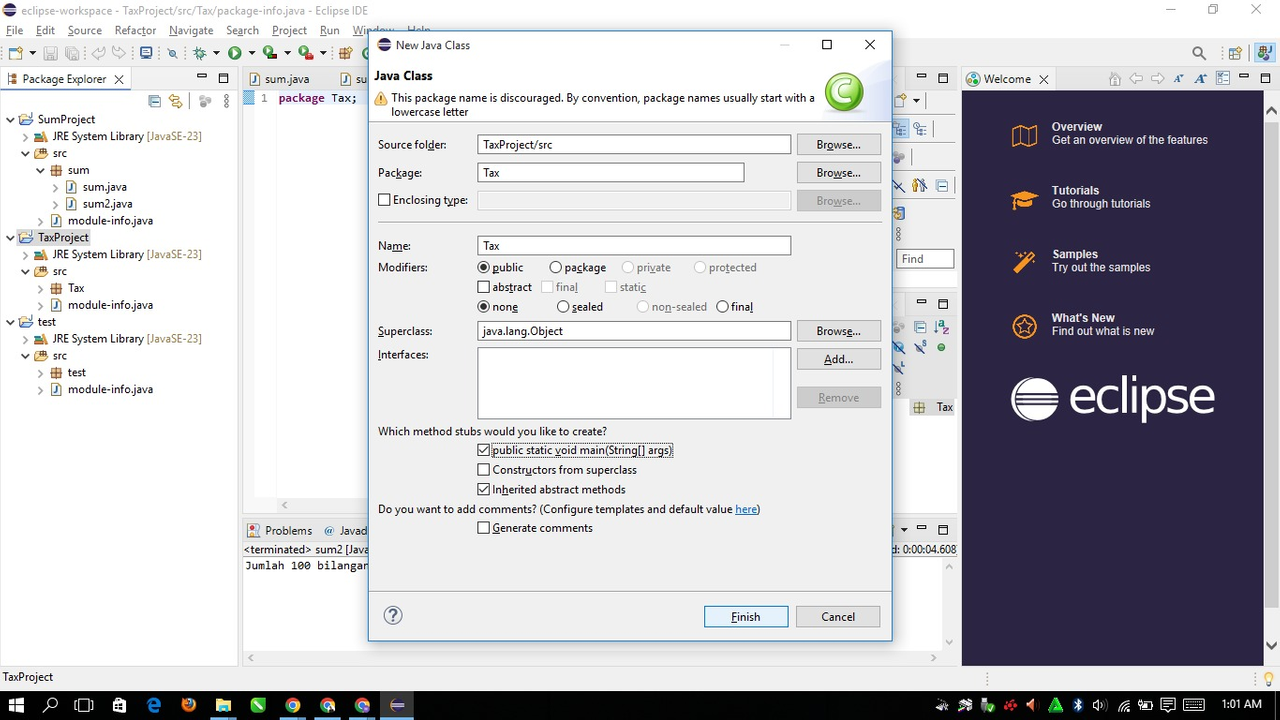This screenshot has height=720, width=1280.
Task: Click Collapse All in Package Explorer
Action: click(x=154, y=101)
